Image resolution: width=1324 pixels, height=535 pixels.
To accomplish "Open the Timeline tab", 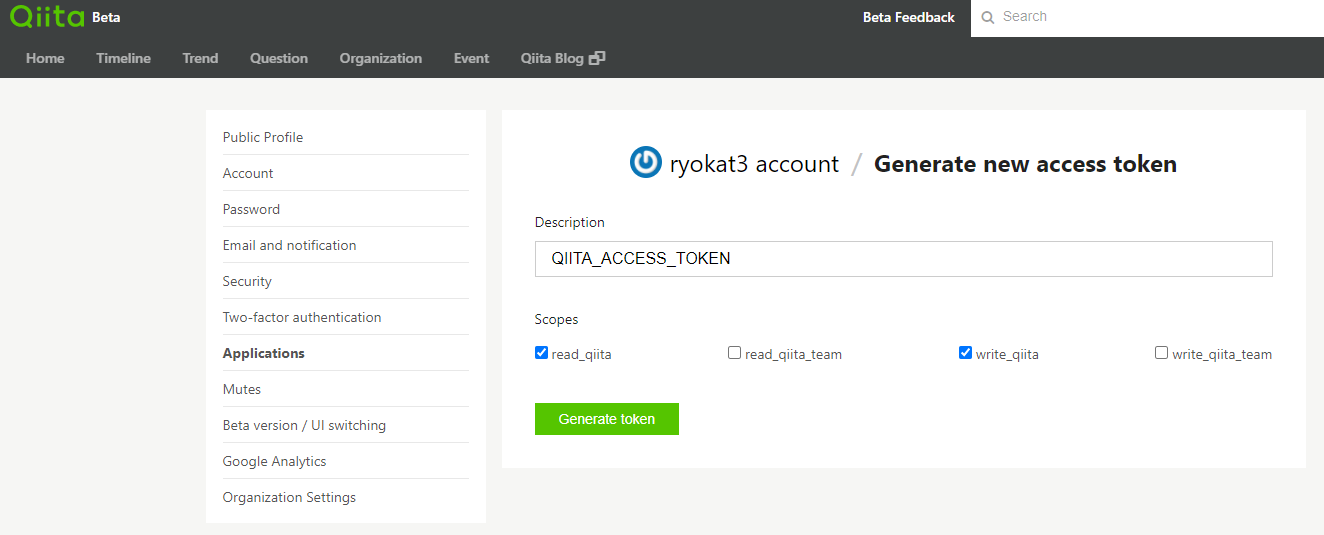I will coord(123,58).
